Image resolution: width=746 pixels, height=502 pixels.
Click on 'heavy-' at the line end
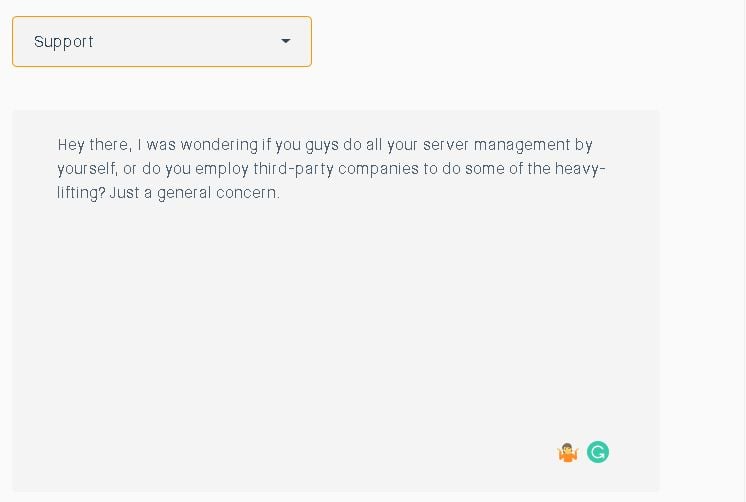(x=580, y=169)
